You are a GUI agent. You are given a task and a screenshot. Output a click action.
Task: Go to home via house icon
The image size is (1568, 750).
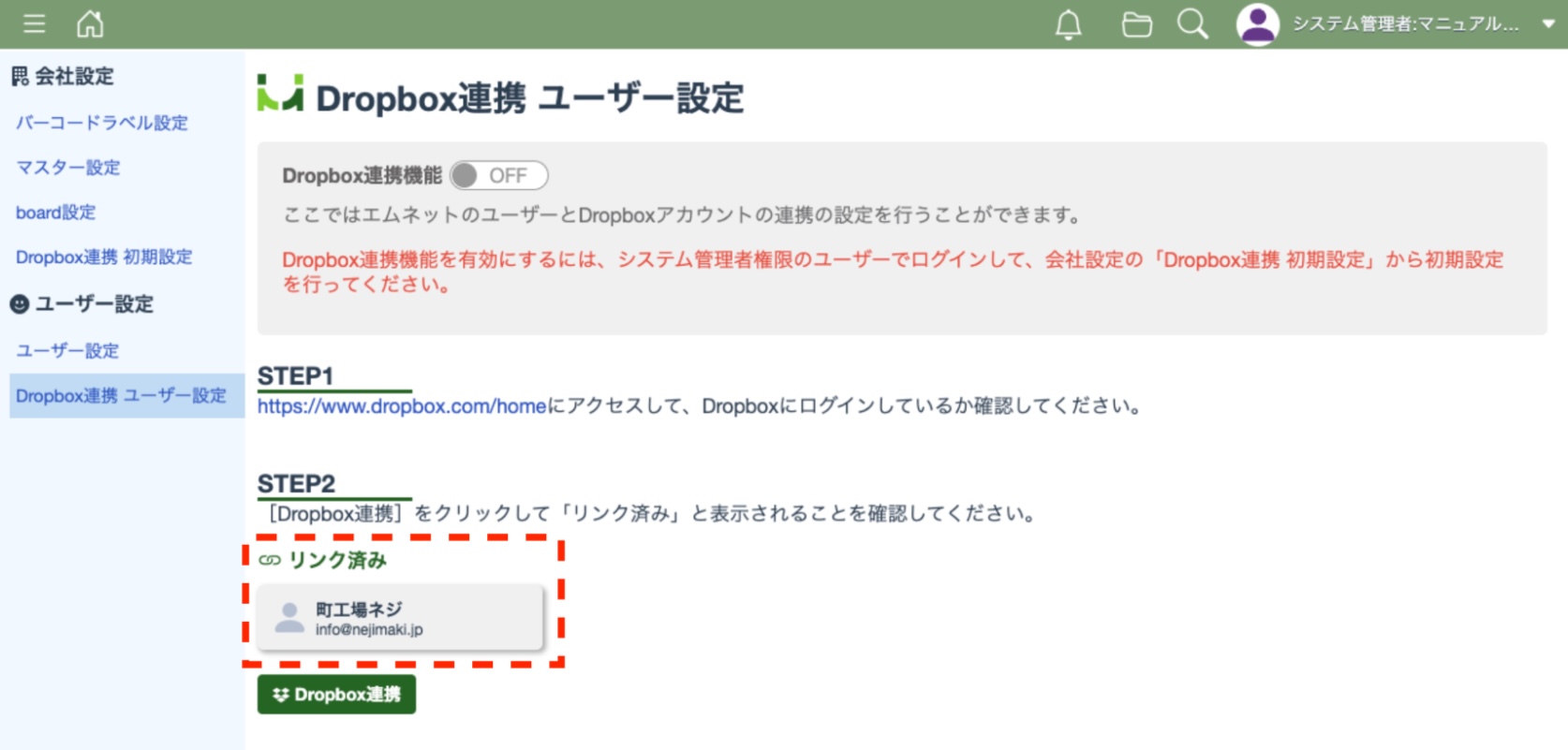(90, 23)
